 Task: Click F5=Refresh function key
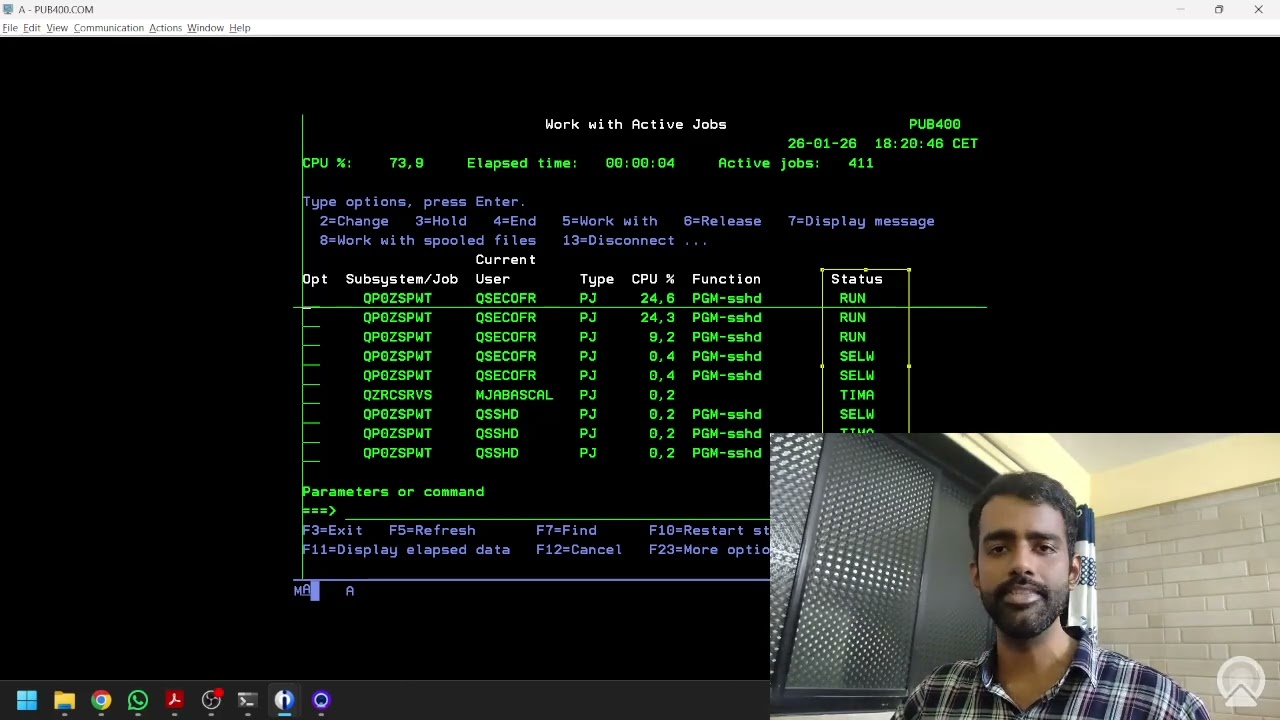point(432,530)
